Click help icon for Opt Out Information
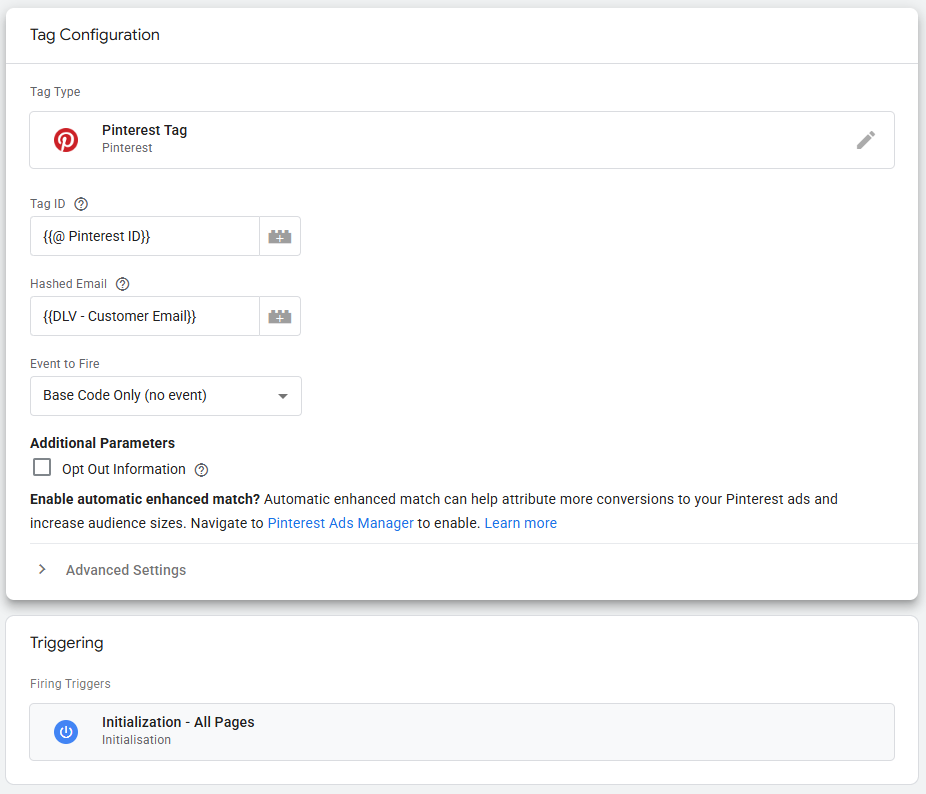 pos(201,470)
